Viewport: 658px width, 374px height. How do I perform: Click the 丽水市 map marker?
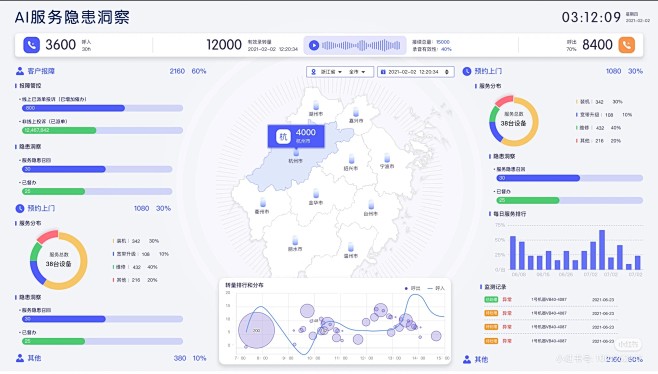295,241
